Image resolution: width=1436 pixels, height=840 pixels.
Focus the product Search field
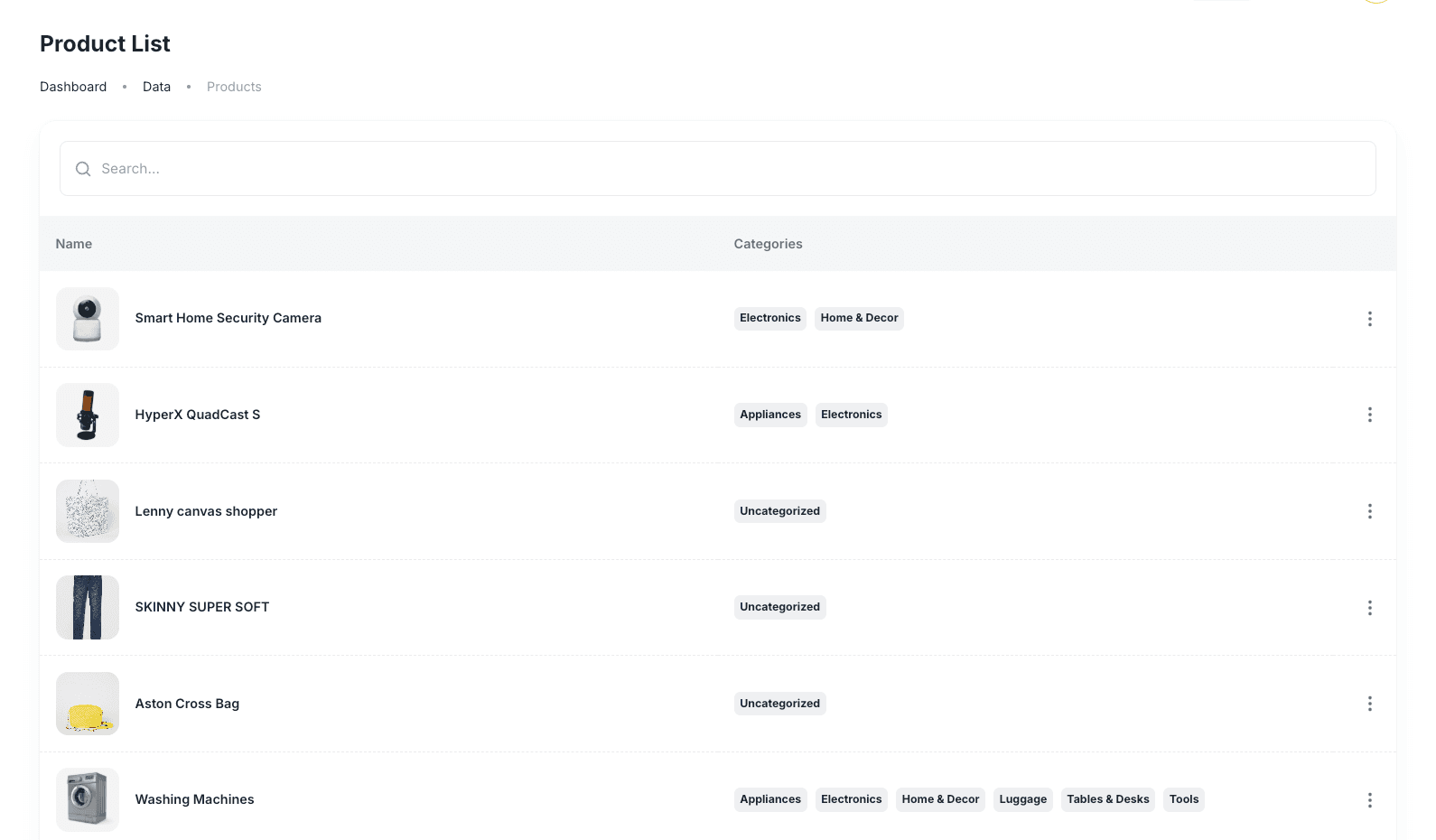point(717,169)
